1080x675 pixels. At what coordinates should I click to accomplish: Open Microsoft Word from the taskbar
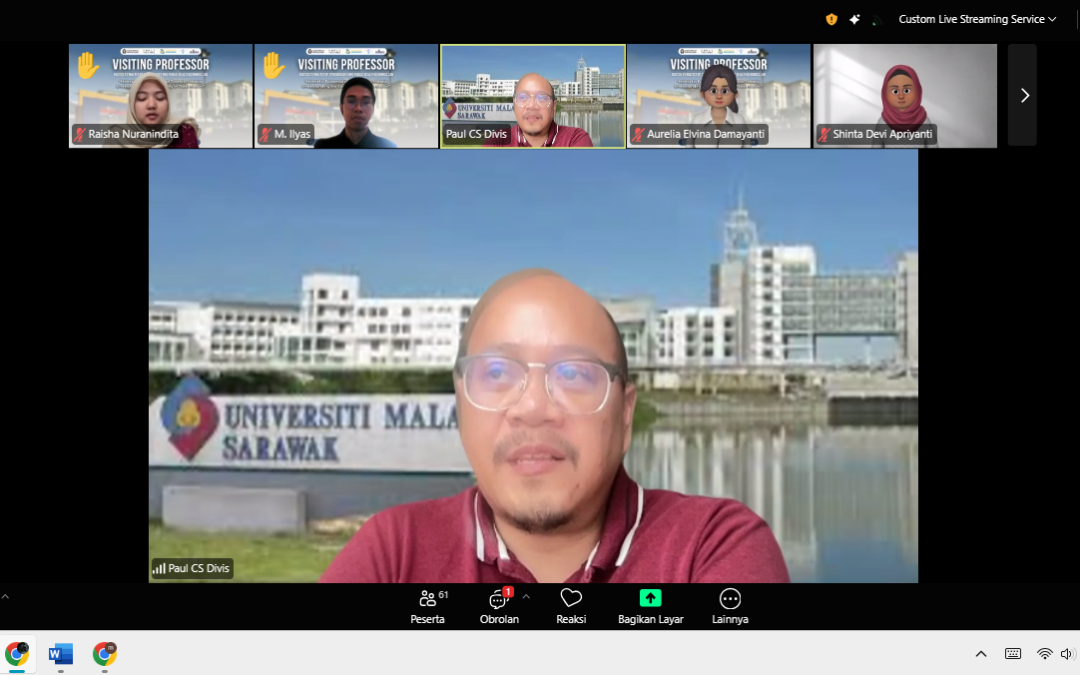61,654
